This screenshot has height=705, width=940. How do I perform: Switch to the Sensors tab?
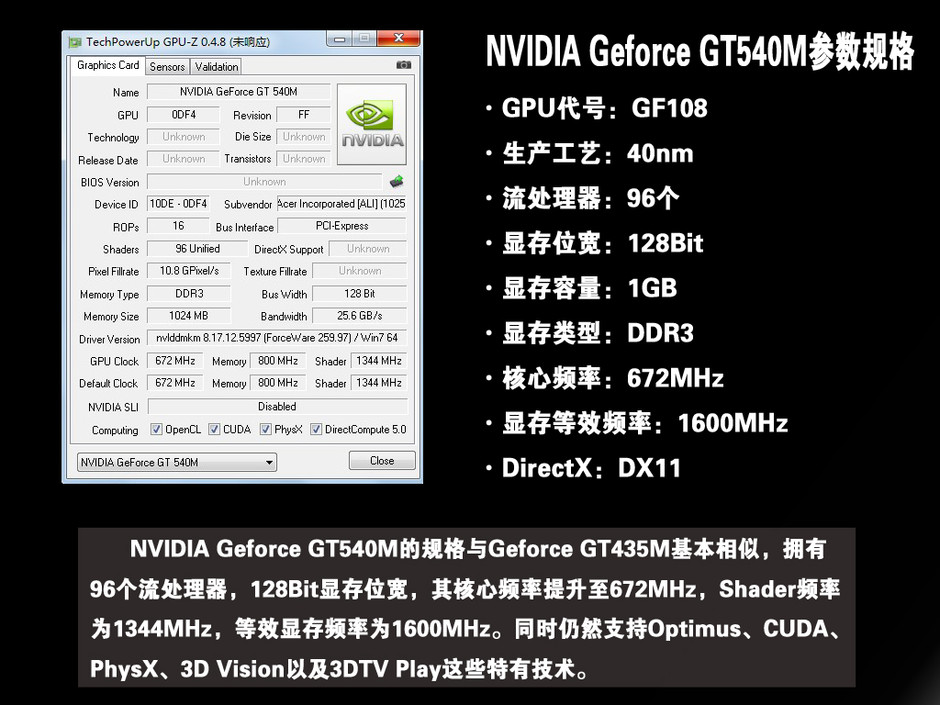point(166,66)
